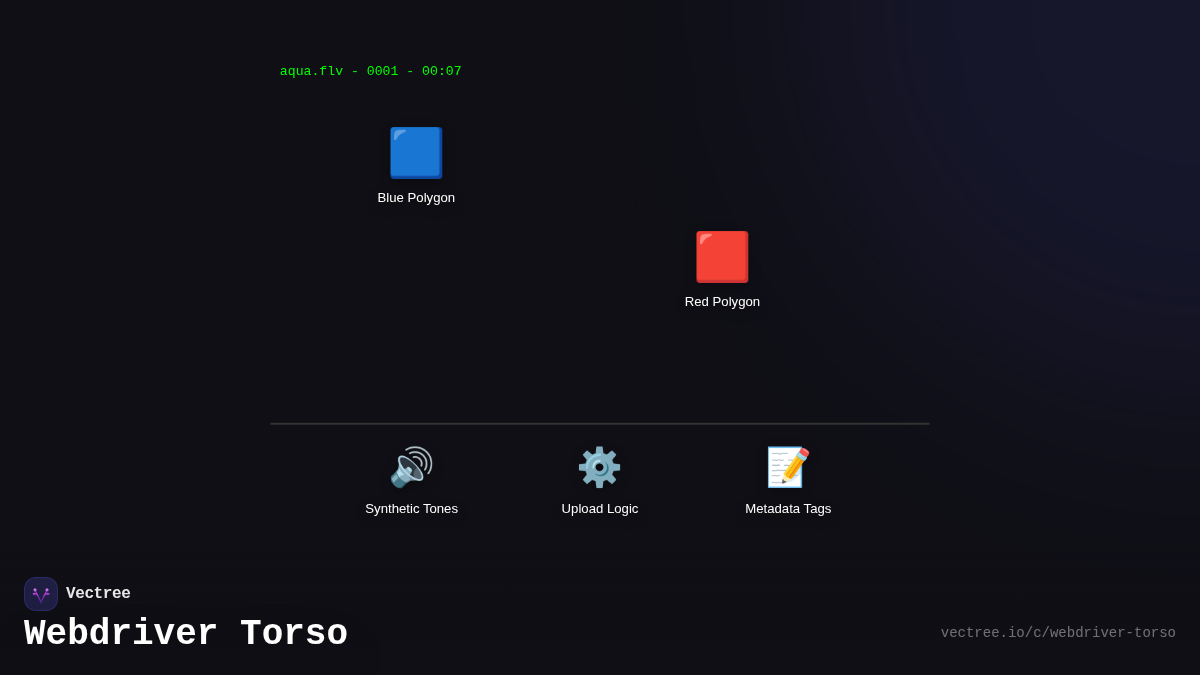Click the Synthetic Tones label
The image size is (1200, 675).
[411, 508]
